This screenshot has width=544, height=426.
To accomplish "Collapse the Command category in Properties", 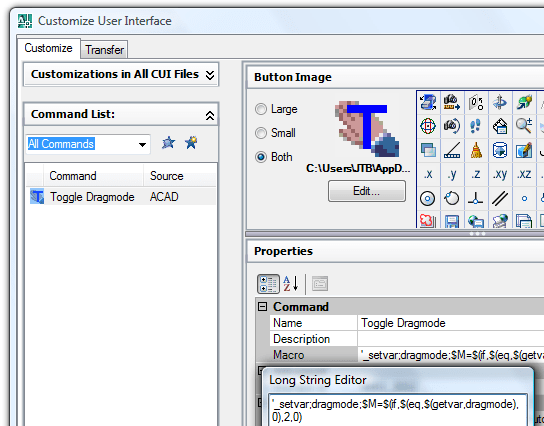I will click(263, 307).
